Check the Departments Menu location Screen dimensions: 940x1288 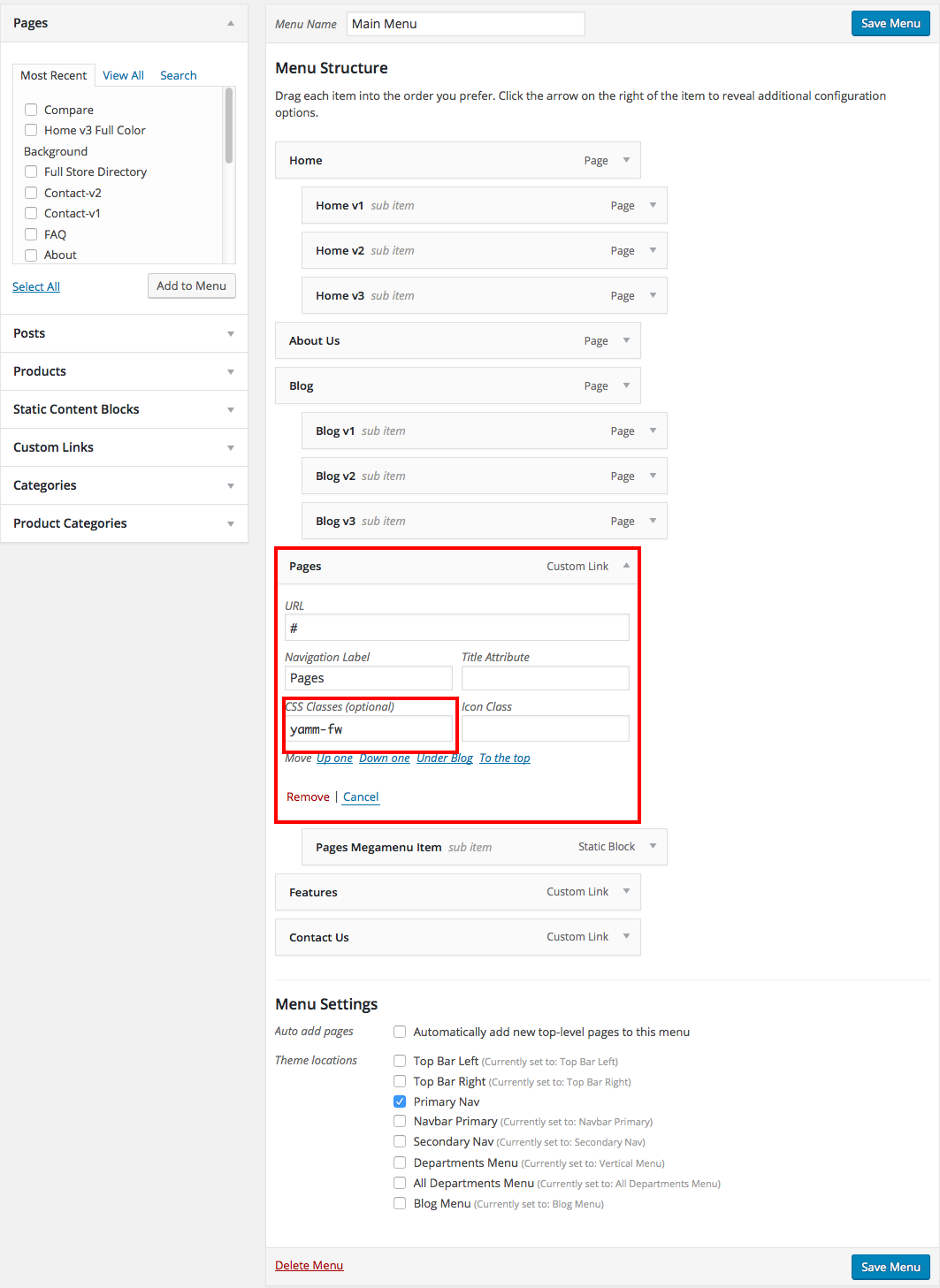click(x=400, y=1162)
